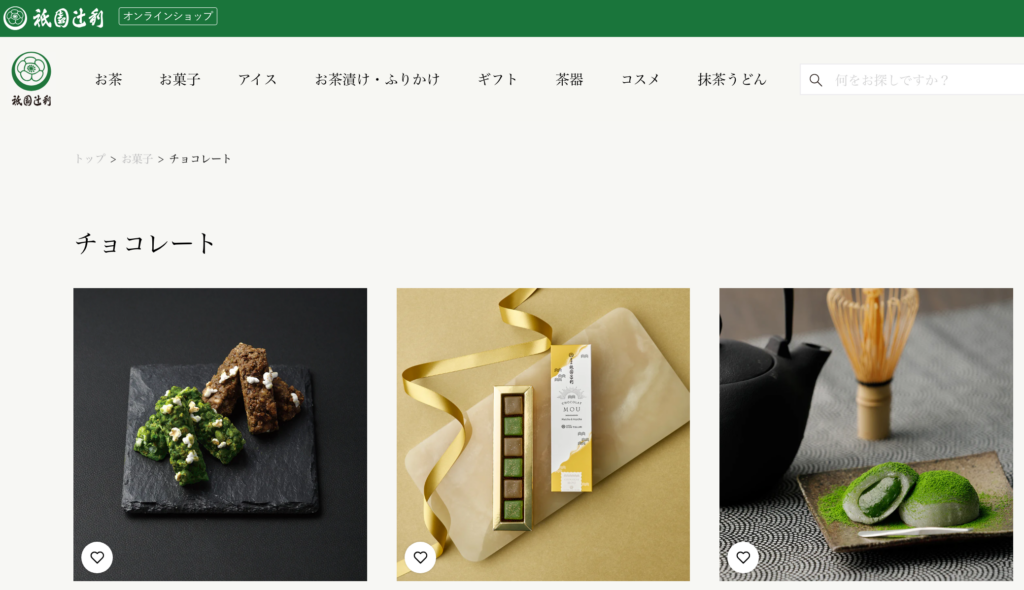Open the matcha crunch bars product image

tap(220, 434)
